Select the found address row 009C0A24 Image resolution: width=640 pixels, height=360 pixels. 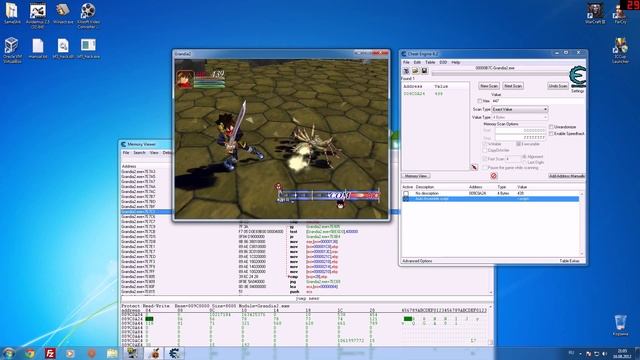[x=435, y=94]
